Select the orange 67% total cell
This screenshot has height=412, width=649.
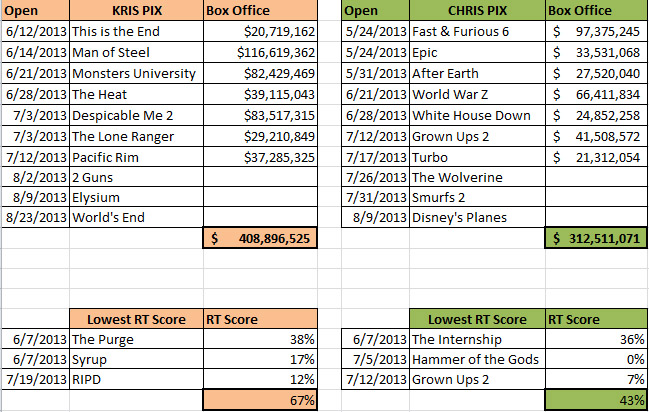pyautogui.click(x=260, y=400)
